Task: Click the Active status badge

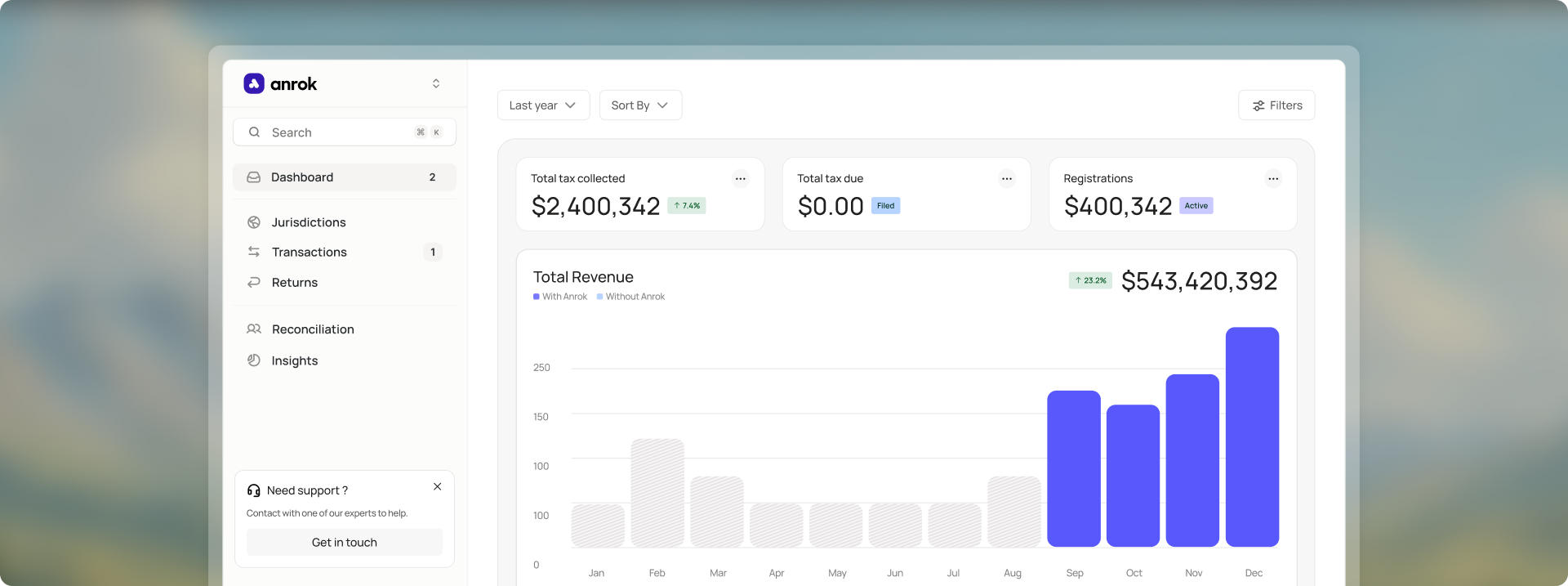Action: 1196,206
